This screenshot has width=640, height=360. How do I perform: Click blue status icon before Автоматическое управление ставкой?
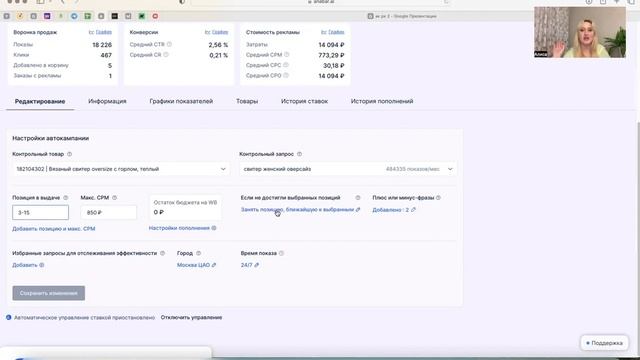(x=9, y=318)
